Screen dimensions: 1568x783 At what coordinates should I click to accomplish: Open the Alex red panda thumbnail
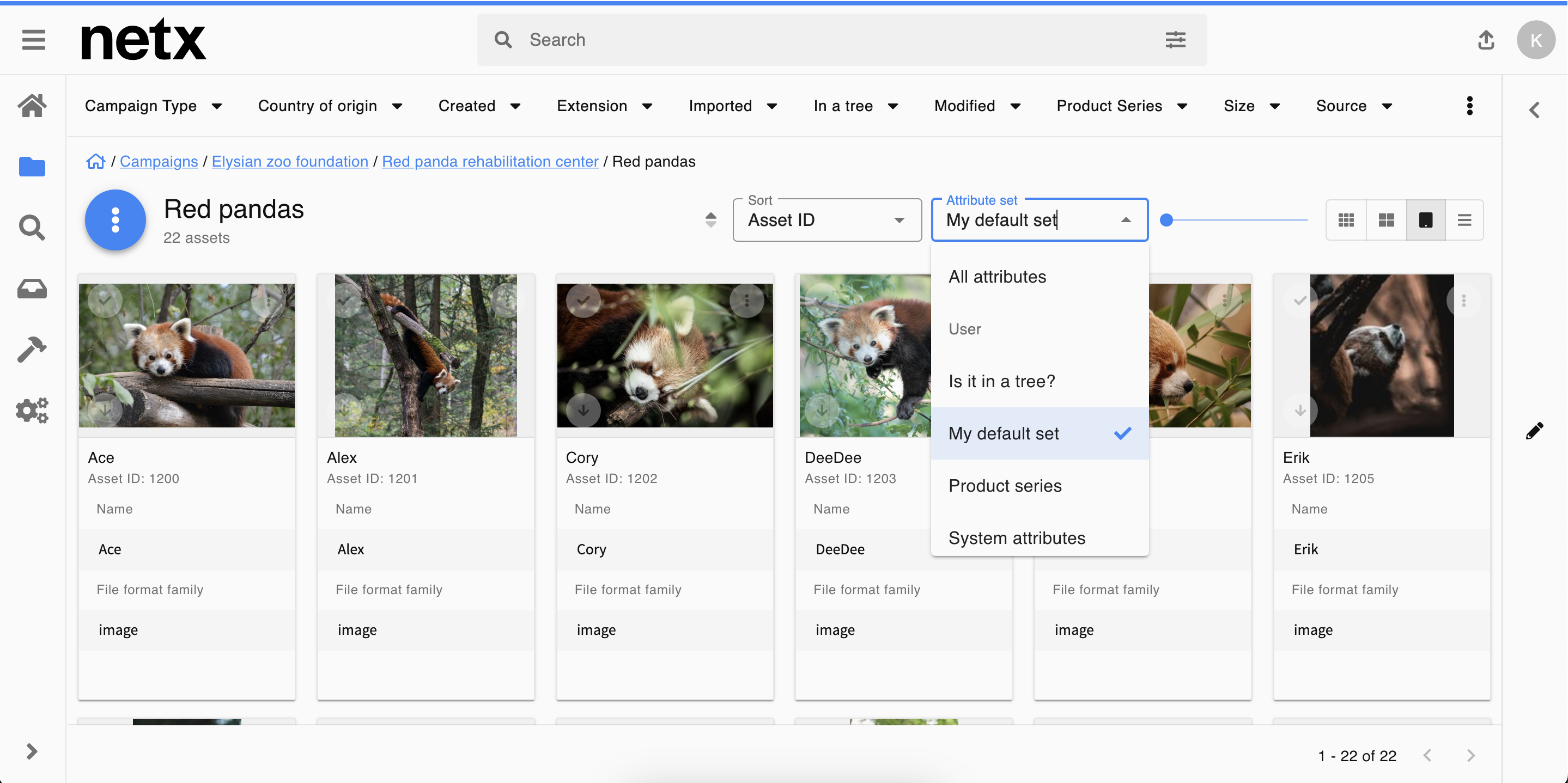click(426, 356)
